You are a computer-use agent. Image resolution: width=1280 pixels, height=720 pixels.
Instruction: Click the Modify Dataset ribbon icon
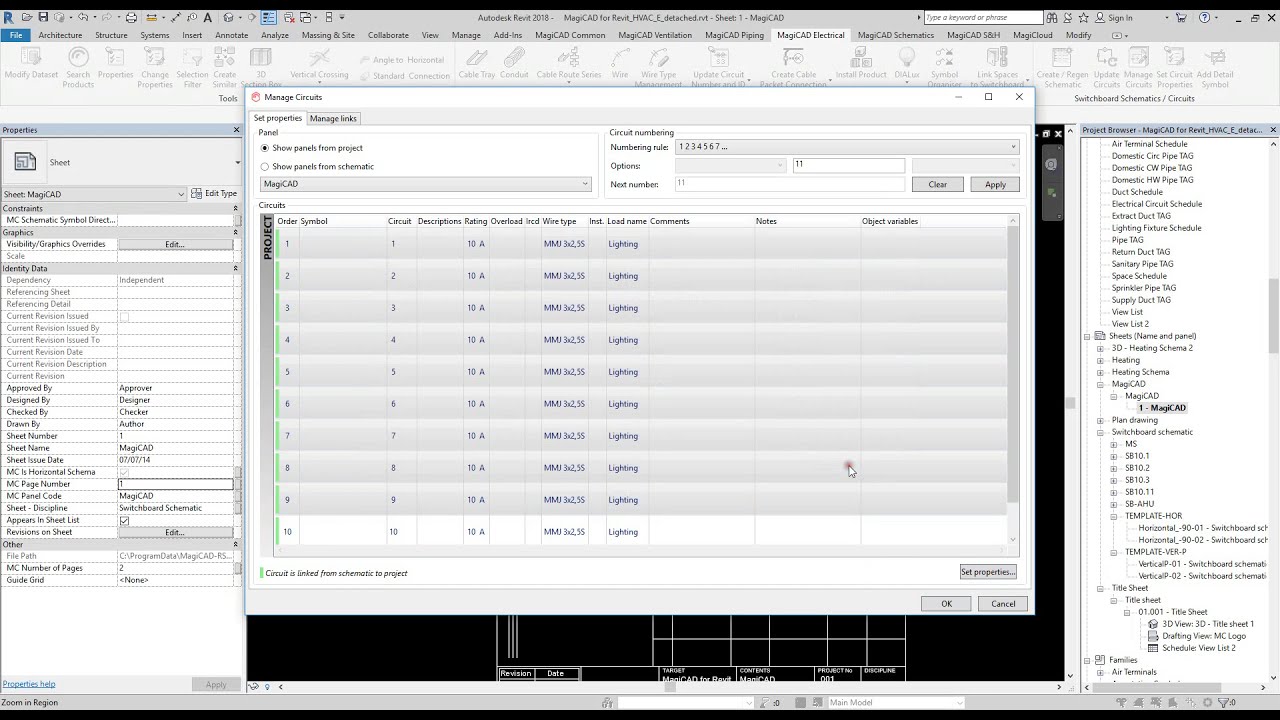click(x=31, y=63)
